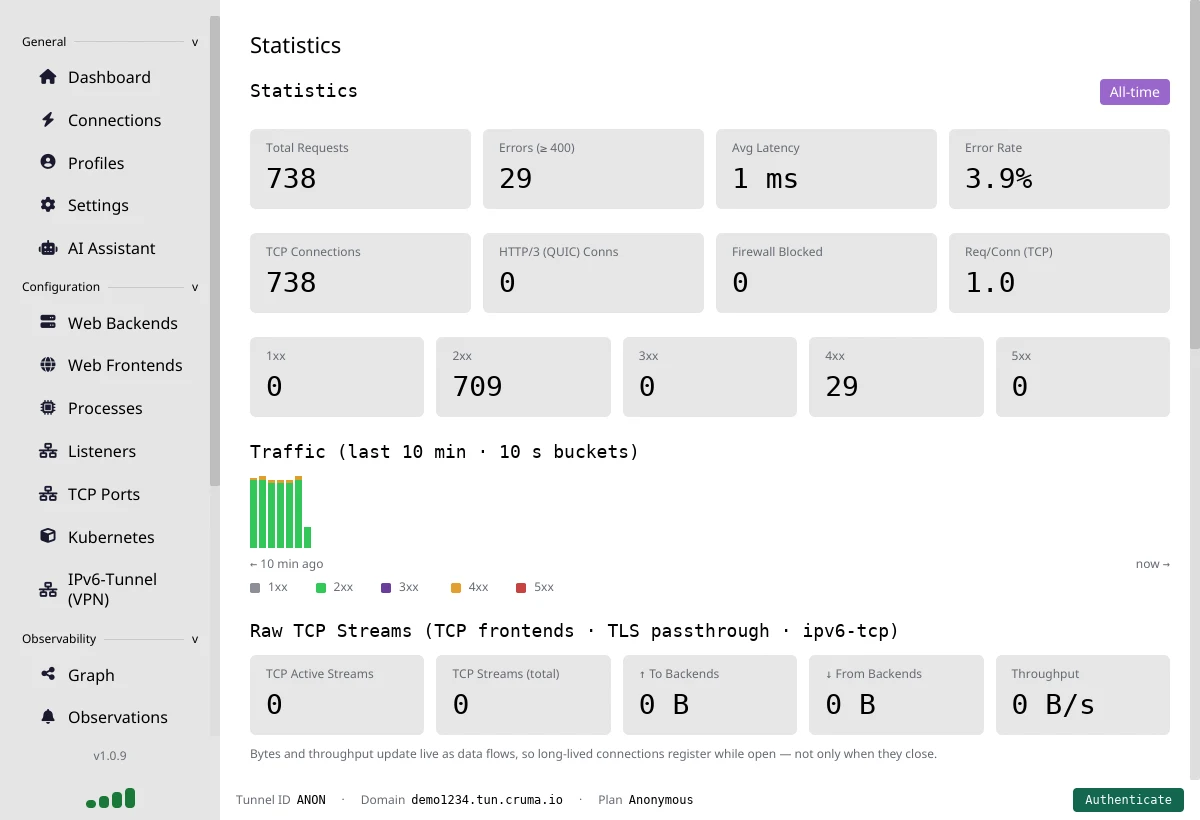Click the main page vertical scrollbar
The width and height of the screenshot is (1200, 820).
point(1194,174)
